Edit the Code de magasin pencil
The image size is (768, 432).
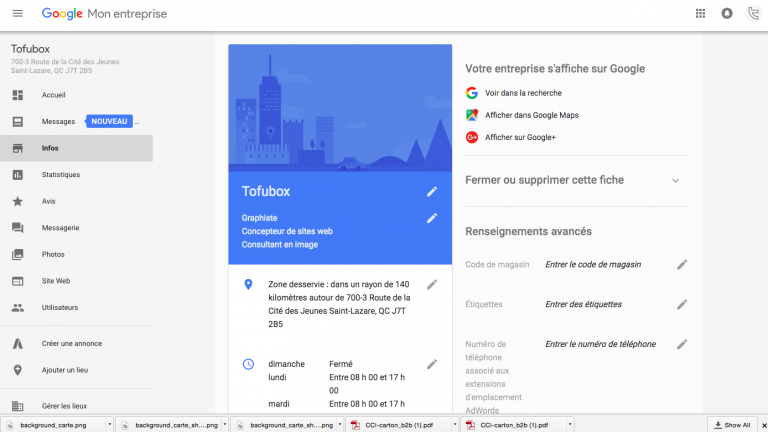[682, 265]
